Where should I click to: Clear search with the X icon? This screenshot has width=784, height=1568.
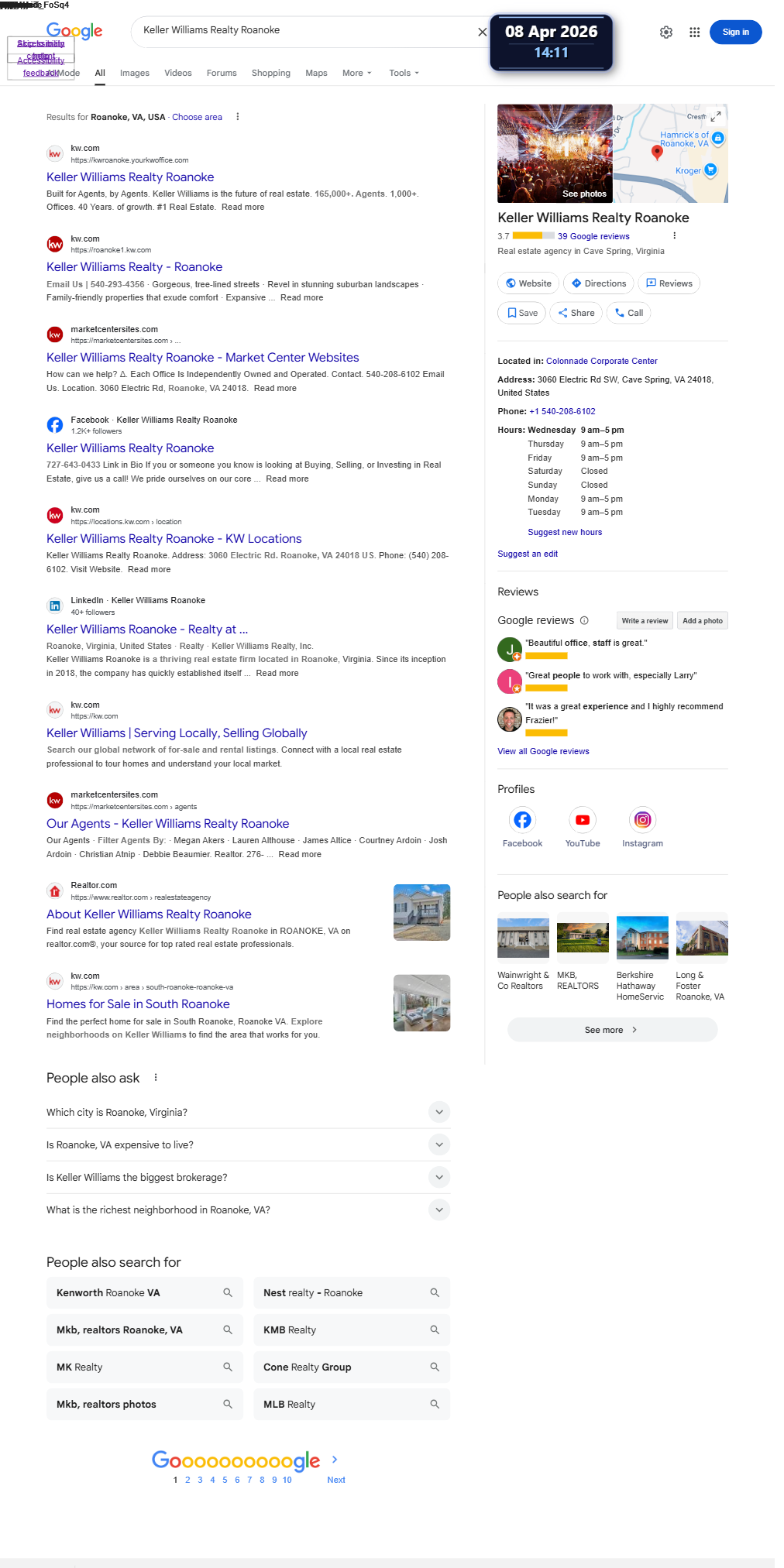coord(482,32)
